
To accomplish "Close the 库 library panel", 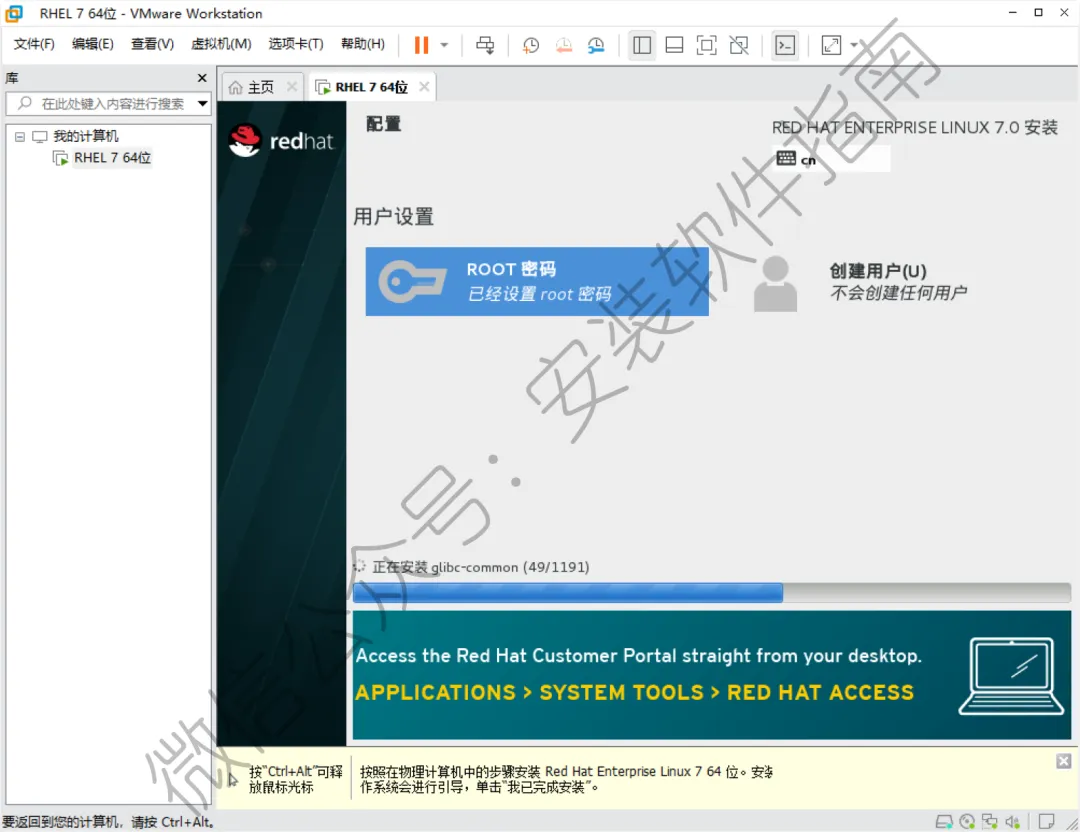I will (x=202, y=78).
